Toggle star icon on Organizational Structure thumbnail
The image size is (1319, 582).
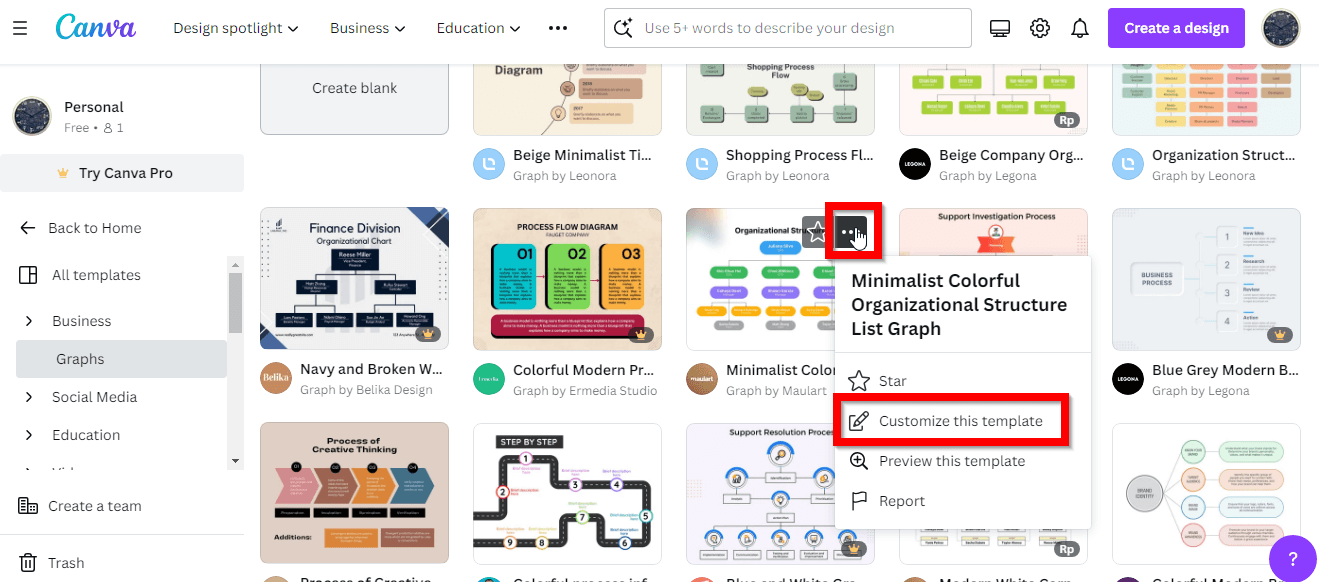tap(817, 234)
